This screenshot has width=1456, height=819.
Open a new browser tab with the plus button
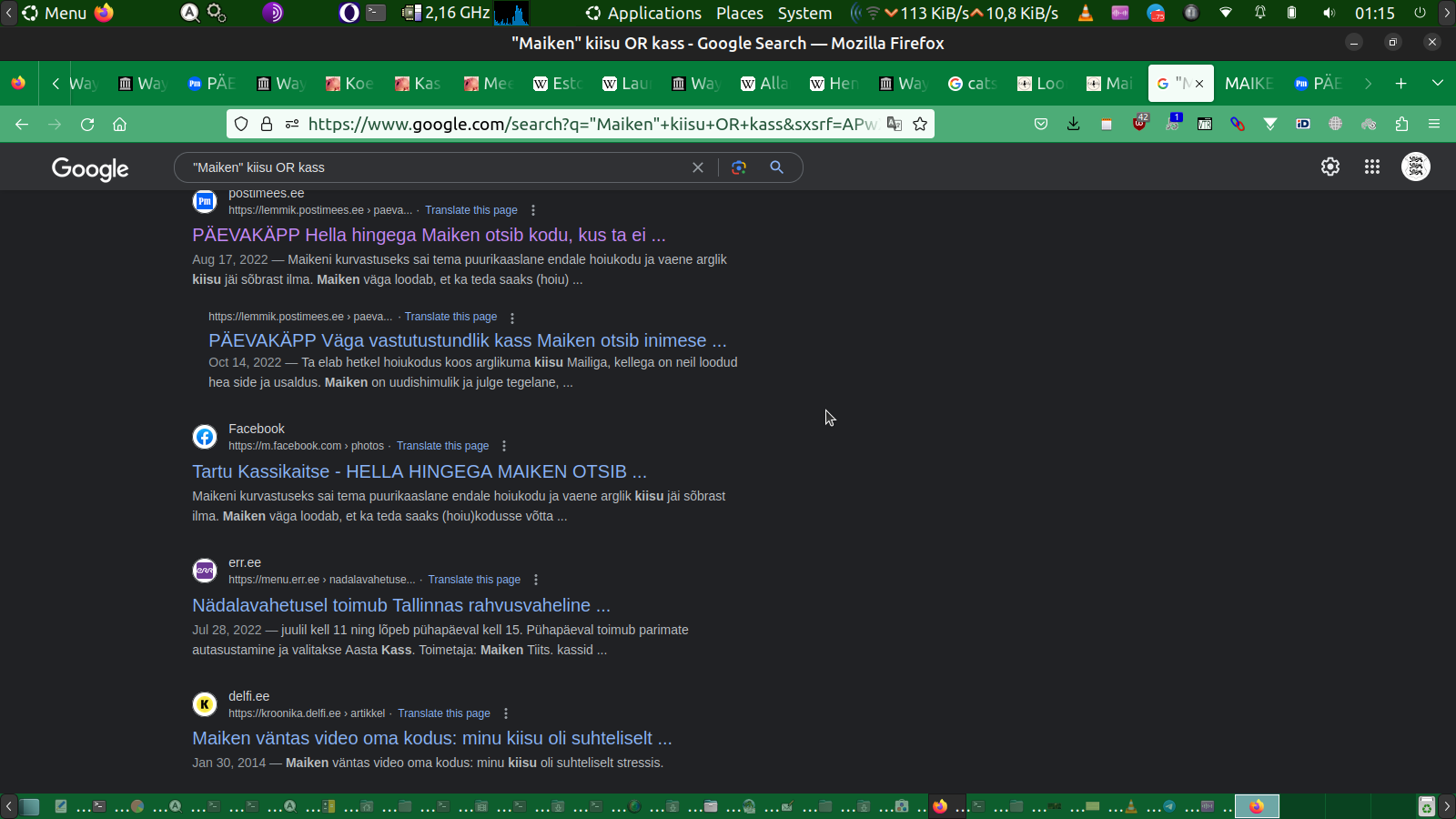point(1401,84)
